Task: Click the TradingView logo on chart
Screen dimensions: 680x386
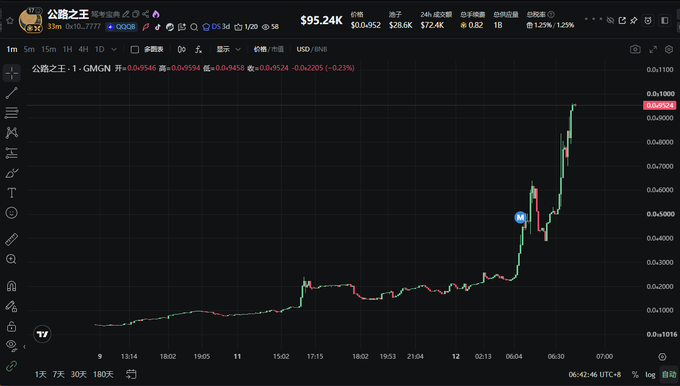Action: 42,334
